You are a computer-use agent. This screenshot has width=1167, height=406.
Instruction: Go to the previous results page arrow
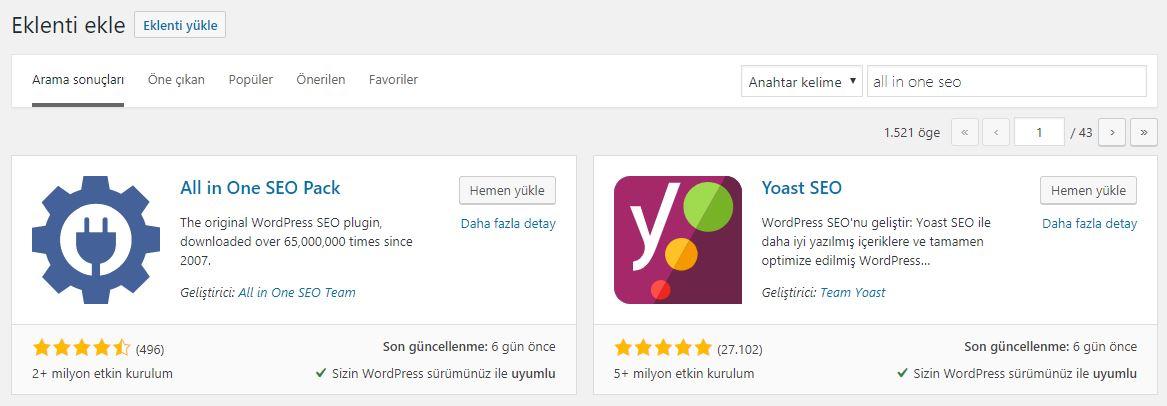(996, 132)
